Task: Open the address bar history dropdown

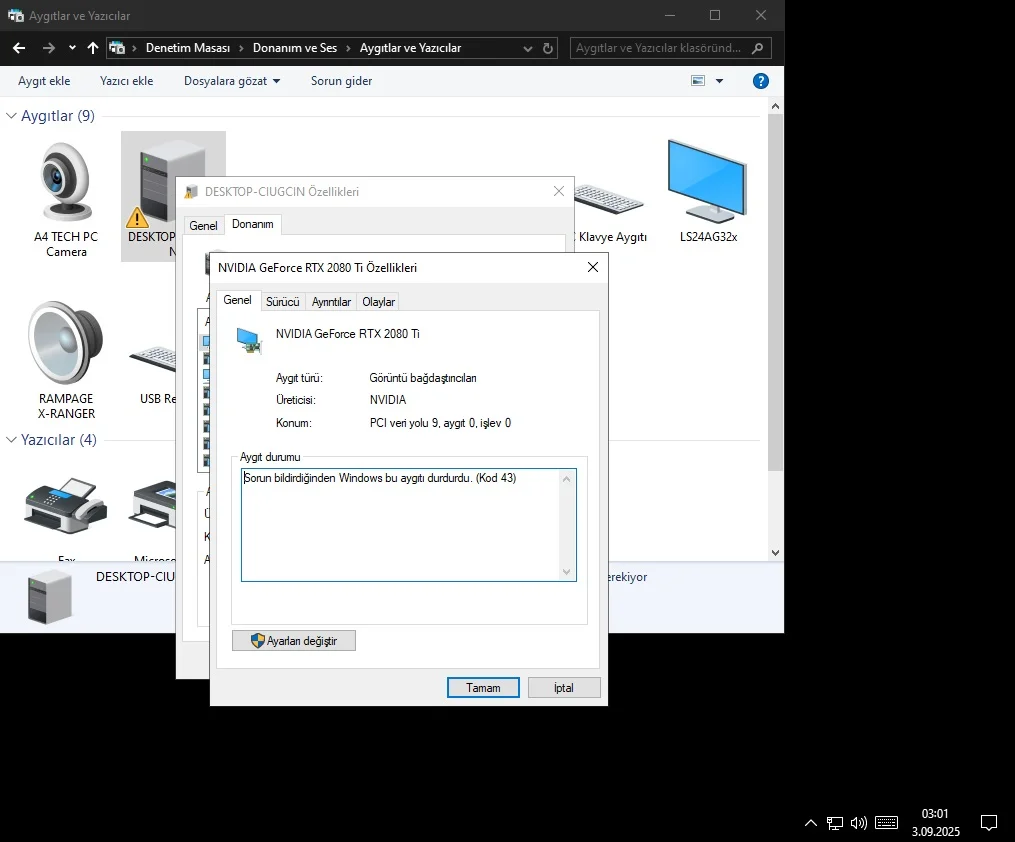Action: [528, 49]
